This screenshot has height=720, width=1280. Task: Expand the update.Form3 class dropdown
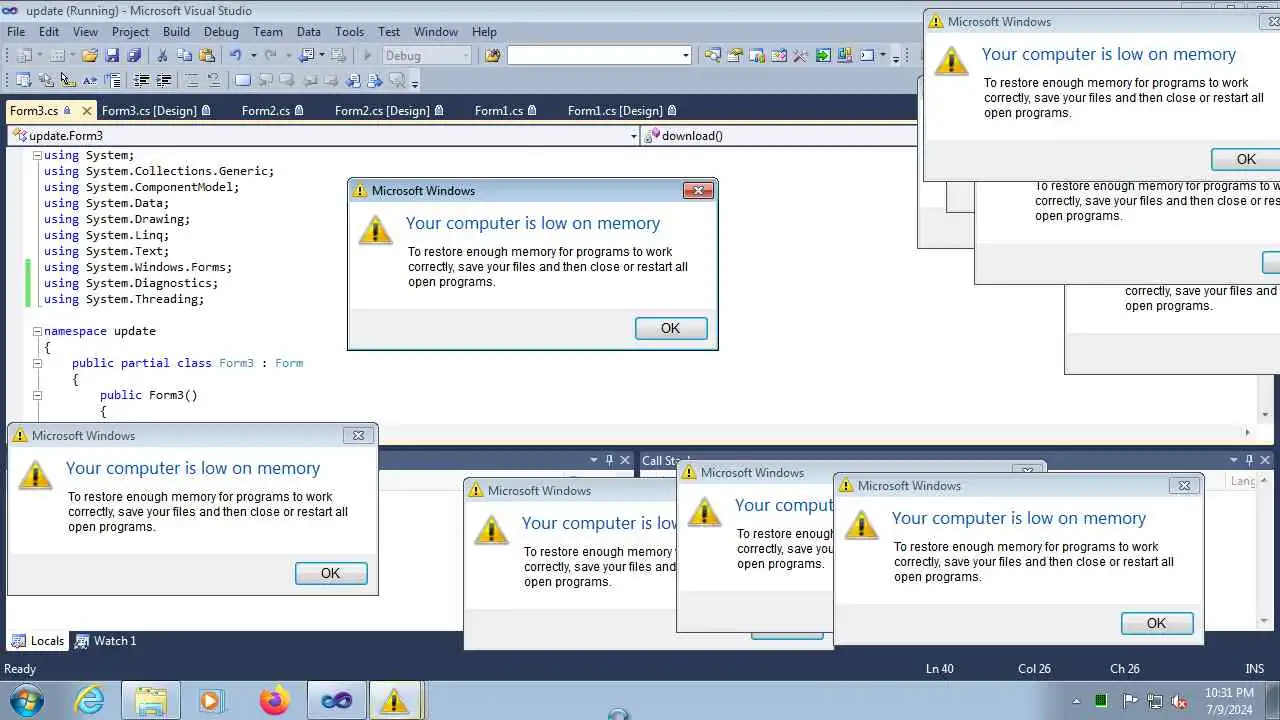pos(633,136)
